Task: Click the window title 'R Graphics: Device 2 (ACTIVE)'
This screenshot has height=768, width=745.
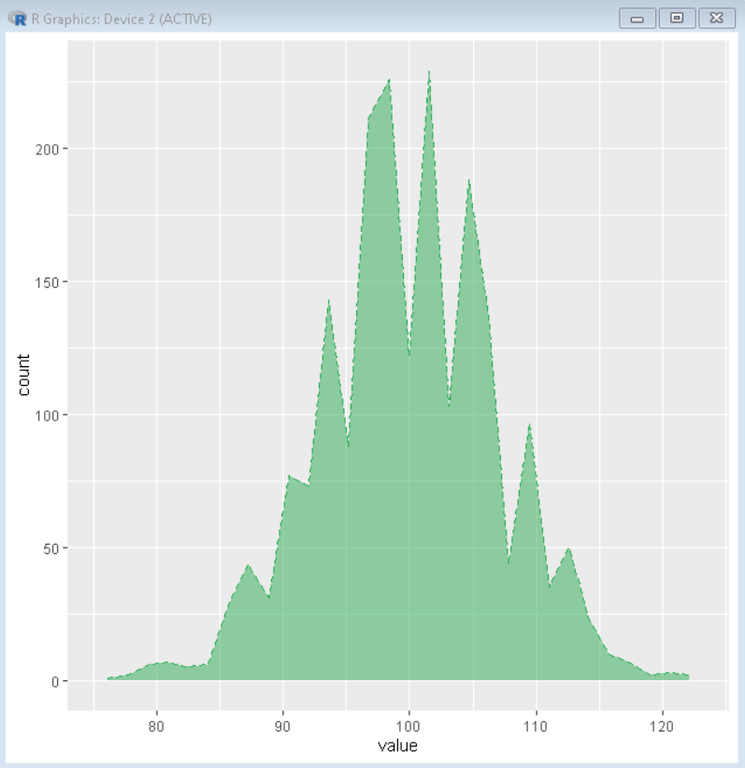Action: [x=121, y=19]
